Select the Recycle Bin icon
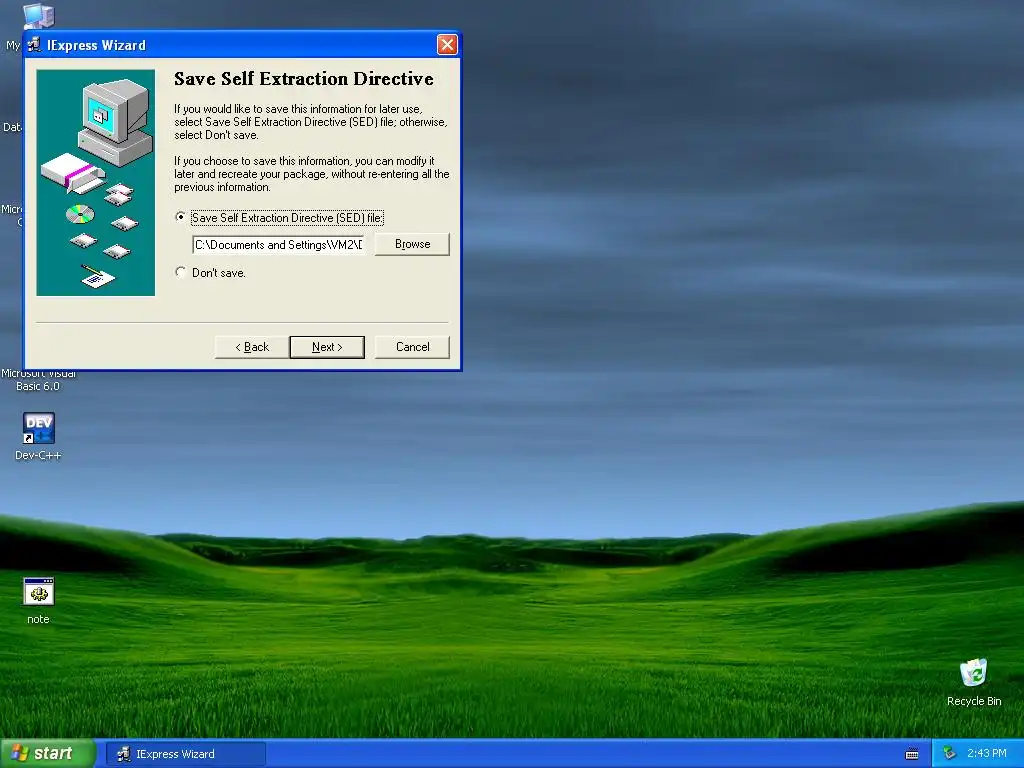 tap(974, 682)
